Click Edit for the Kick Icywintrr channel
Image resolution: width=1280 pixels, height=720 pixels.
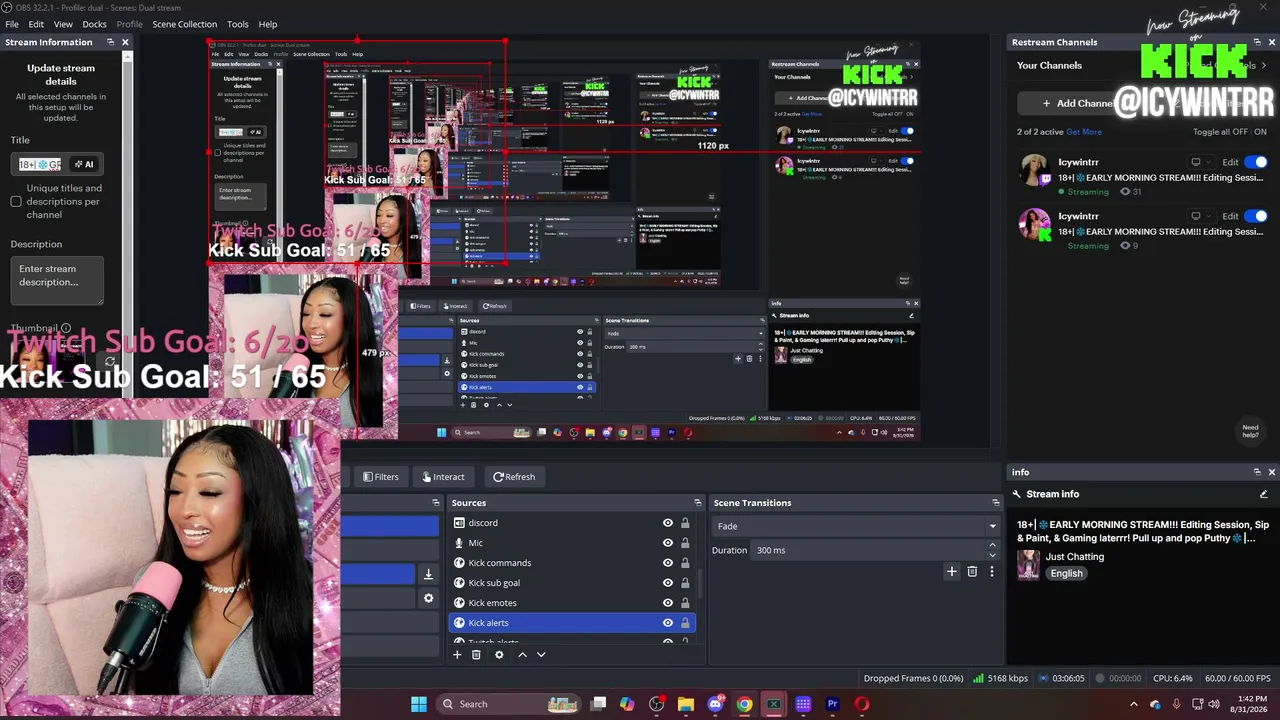[1230, 216]
